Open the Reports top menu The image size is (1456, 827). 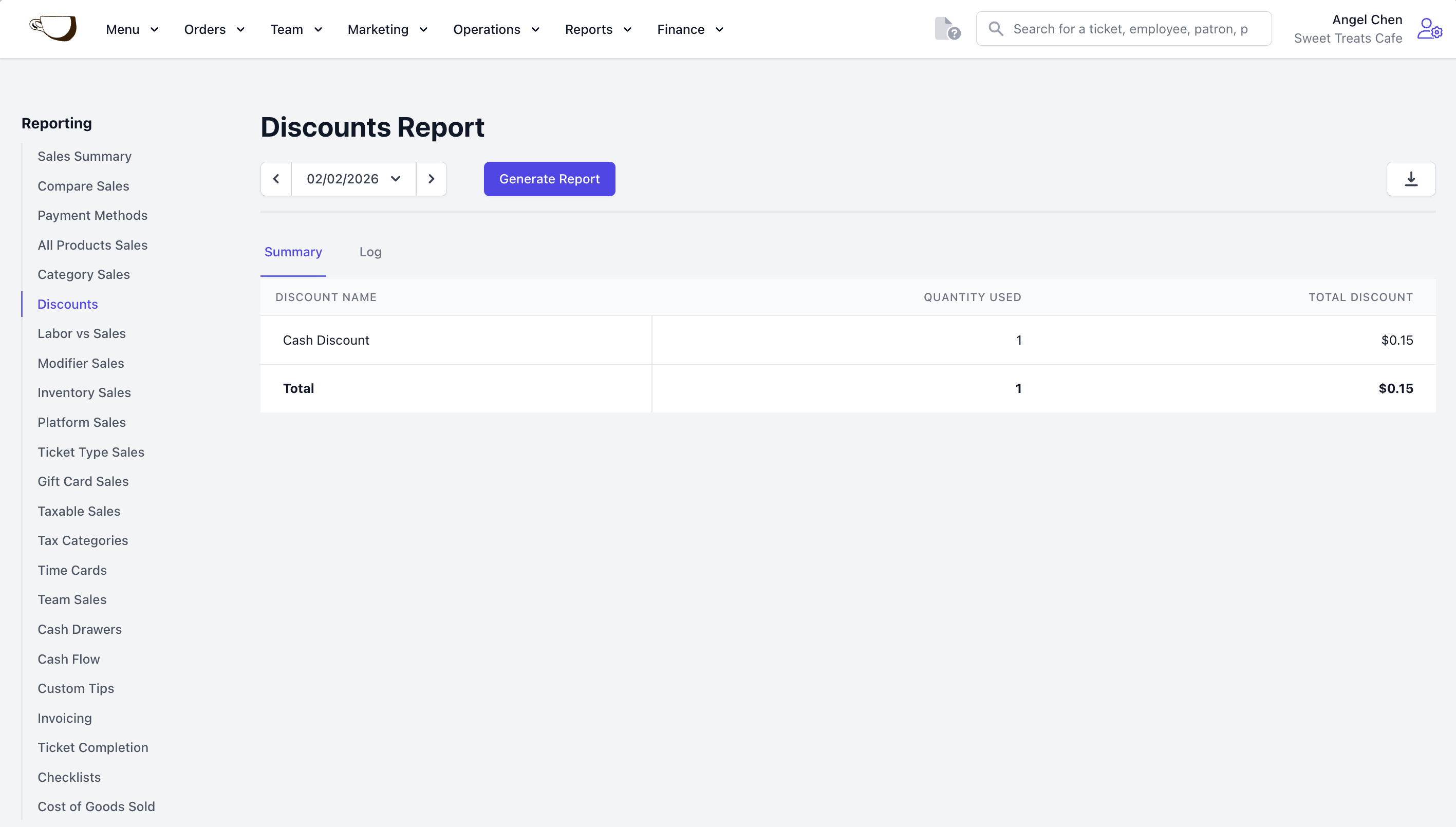[598, 30]
